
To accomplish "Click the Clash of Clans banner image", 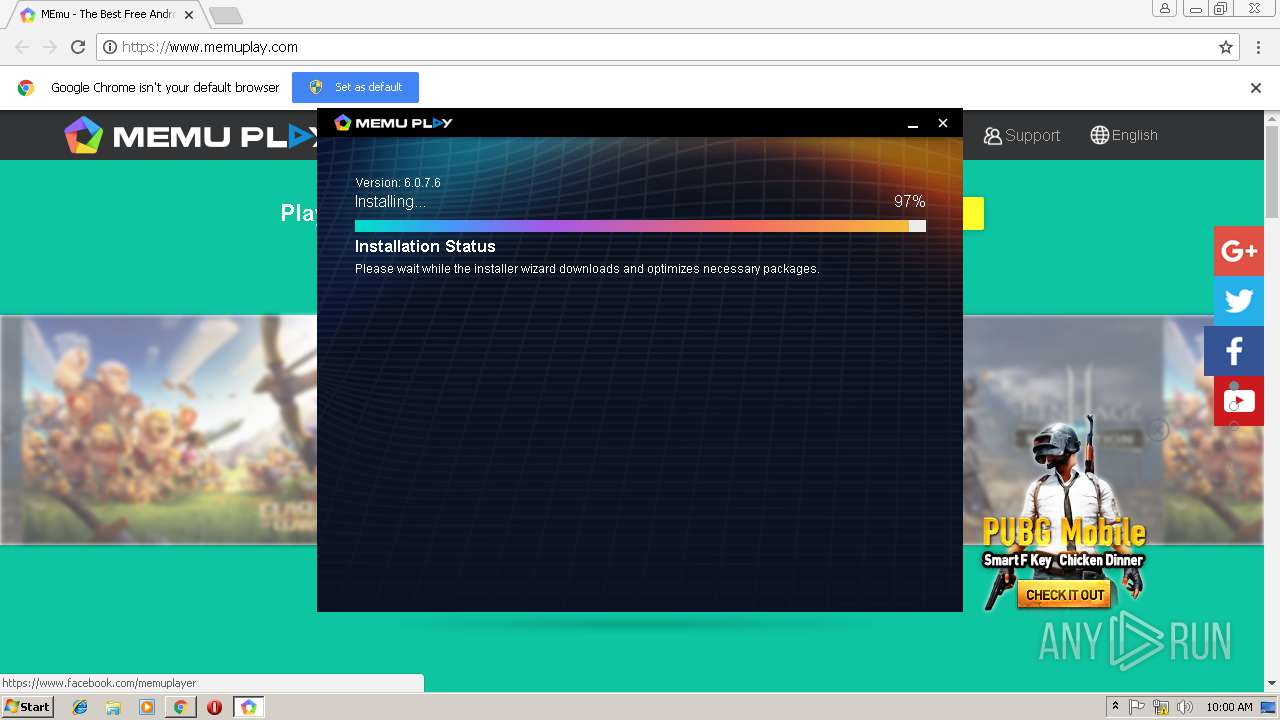I will [x=158, y=430].
